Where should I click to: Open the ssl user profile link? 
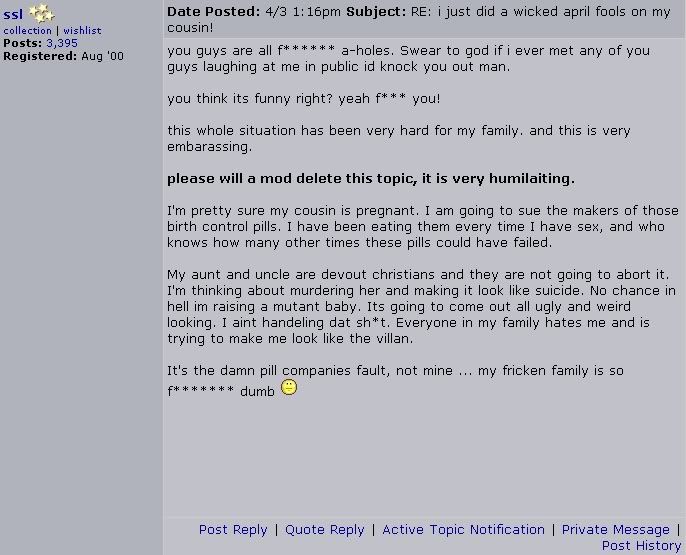pos(13,14)
